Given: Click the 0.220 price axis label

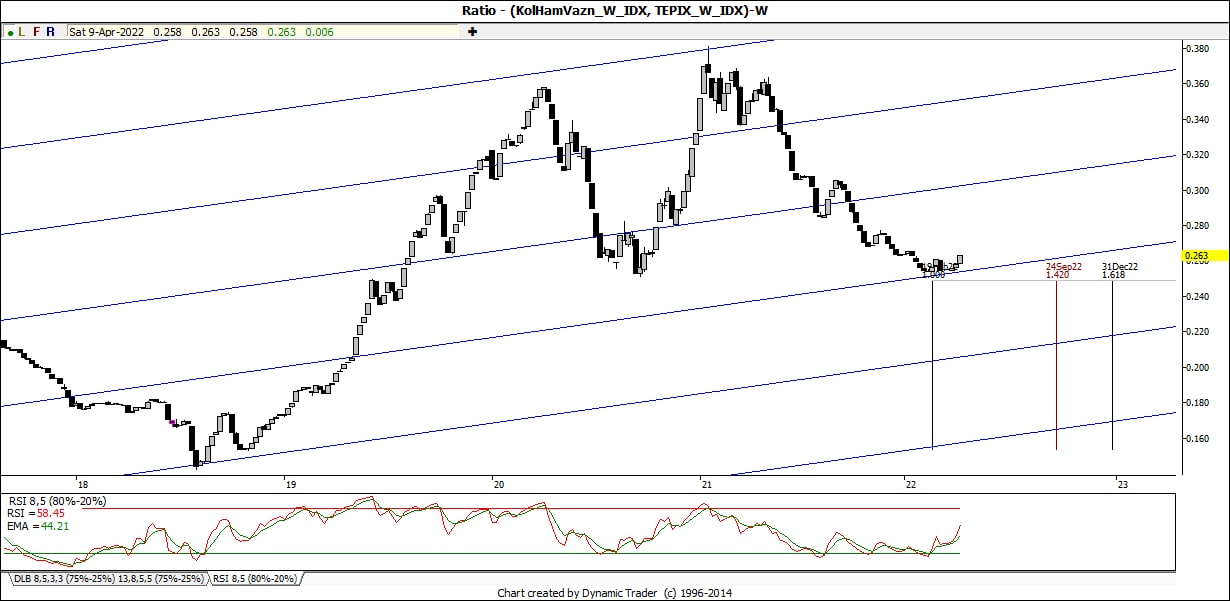Looking at the screenshot, I should point(1199,332).
